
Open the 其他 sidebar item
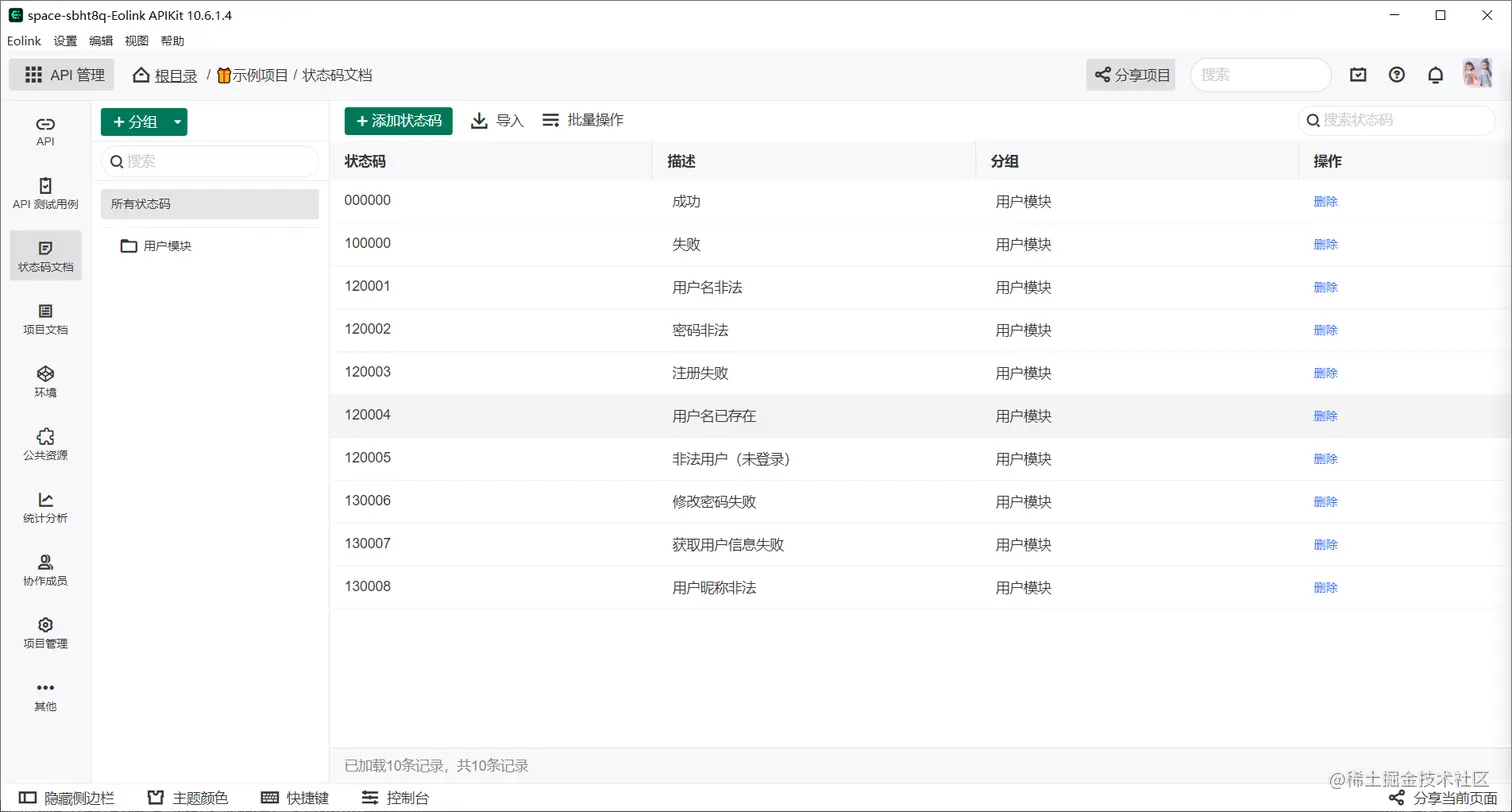point(44,694)
